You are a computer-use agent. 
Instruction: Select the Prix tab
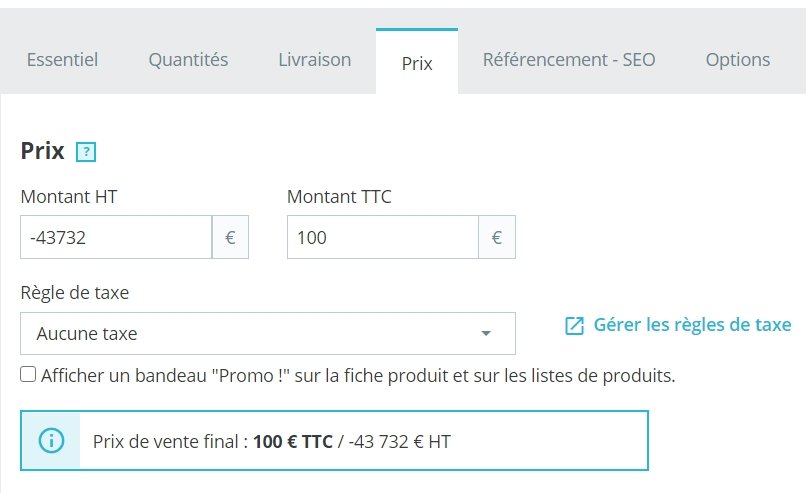click(417, 62)
